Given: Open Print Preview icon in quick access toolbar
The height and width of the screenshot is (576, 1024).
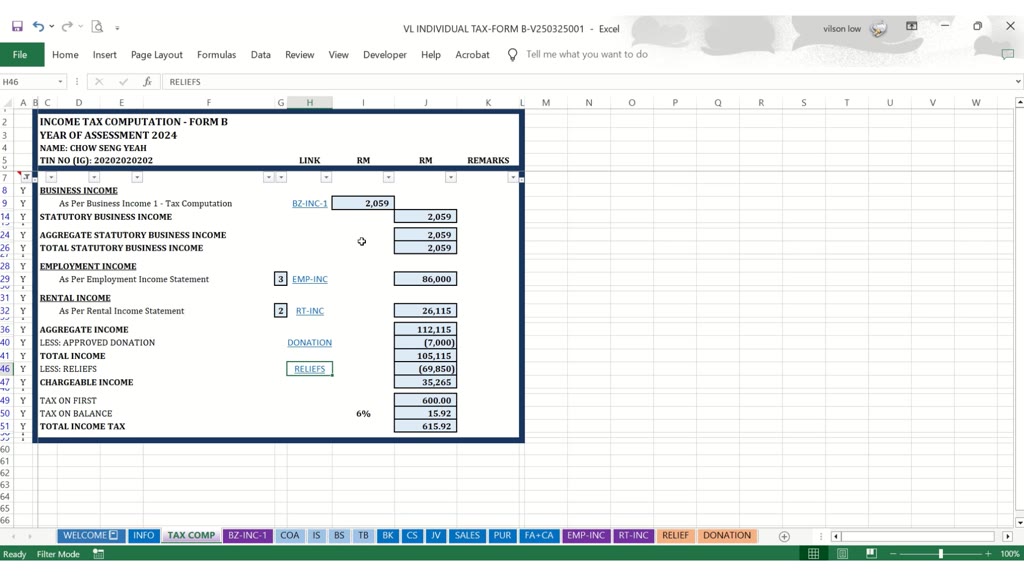Looking at the screenshot, I should click(97, 27).
